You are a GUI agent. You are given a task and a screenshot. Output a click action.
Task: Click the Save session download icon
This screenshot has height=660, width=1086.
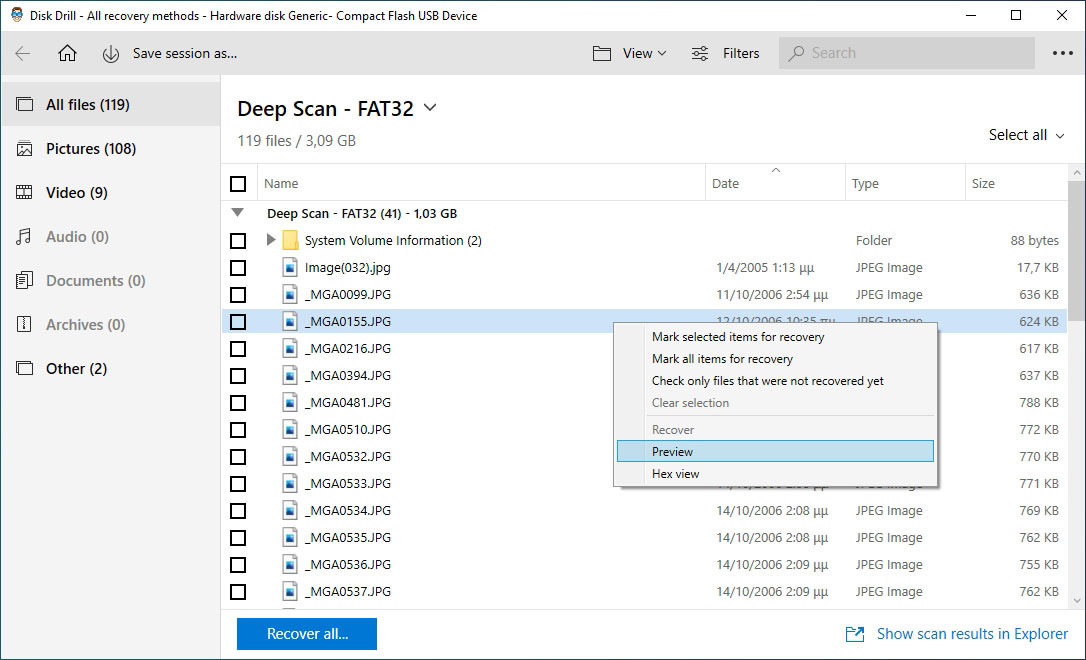(x=111, y=53)
